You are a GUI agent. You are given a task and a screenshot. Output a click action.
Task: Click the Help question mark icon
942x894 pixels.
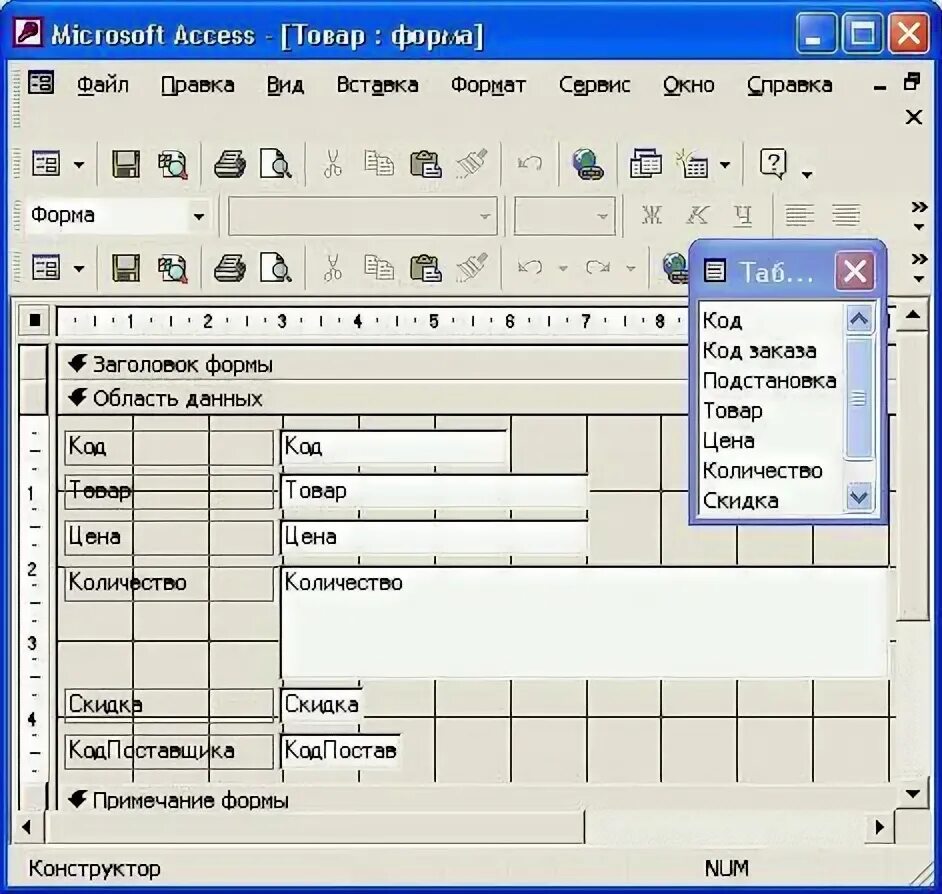(773, 163)
